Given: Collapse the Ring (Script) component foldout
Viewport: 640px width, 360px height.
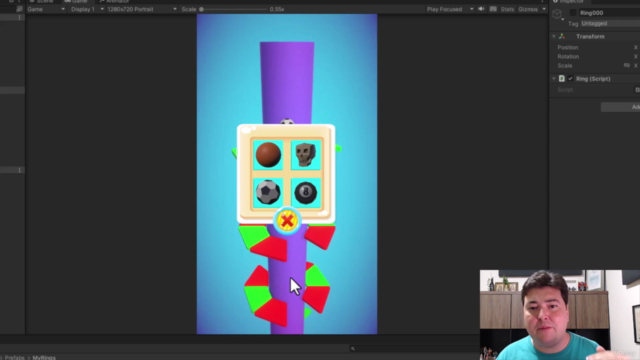Looking at the screenshot, I should pyautogui.click(x=554, y=78).
